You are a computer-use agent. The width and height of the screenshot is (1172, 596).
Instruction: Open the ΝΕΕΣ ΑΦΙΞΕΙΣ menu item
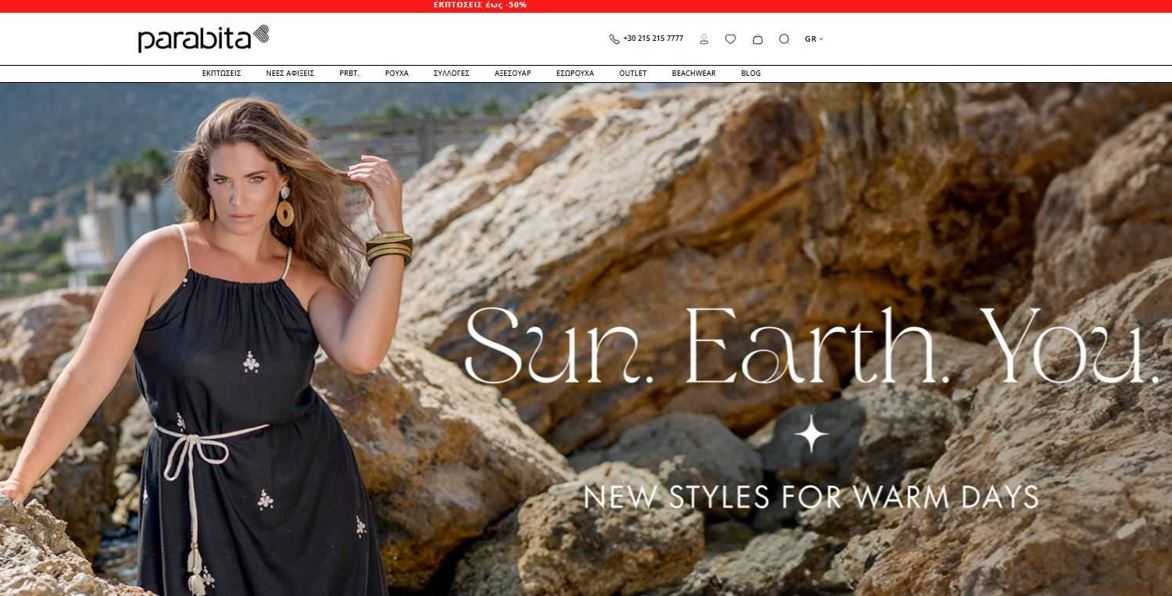coord(290,73)
